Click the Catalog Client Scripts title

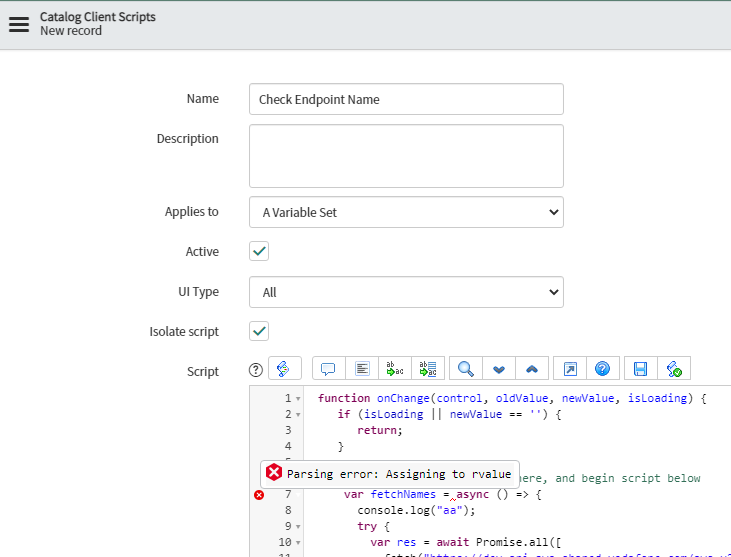coord(97,17)
